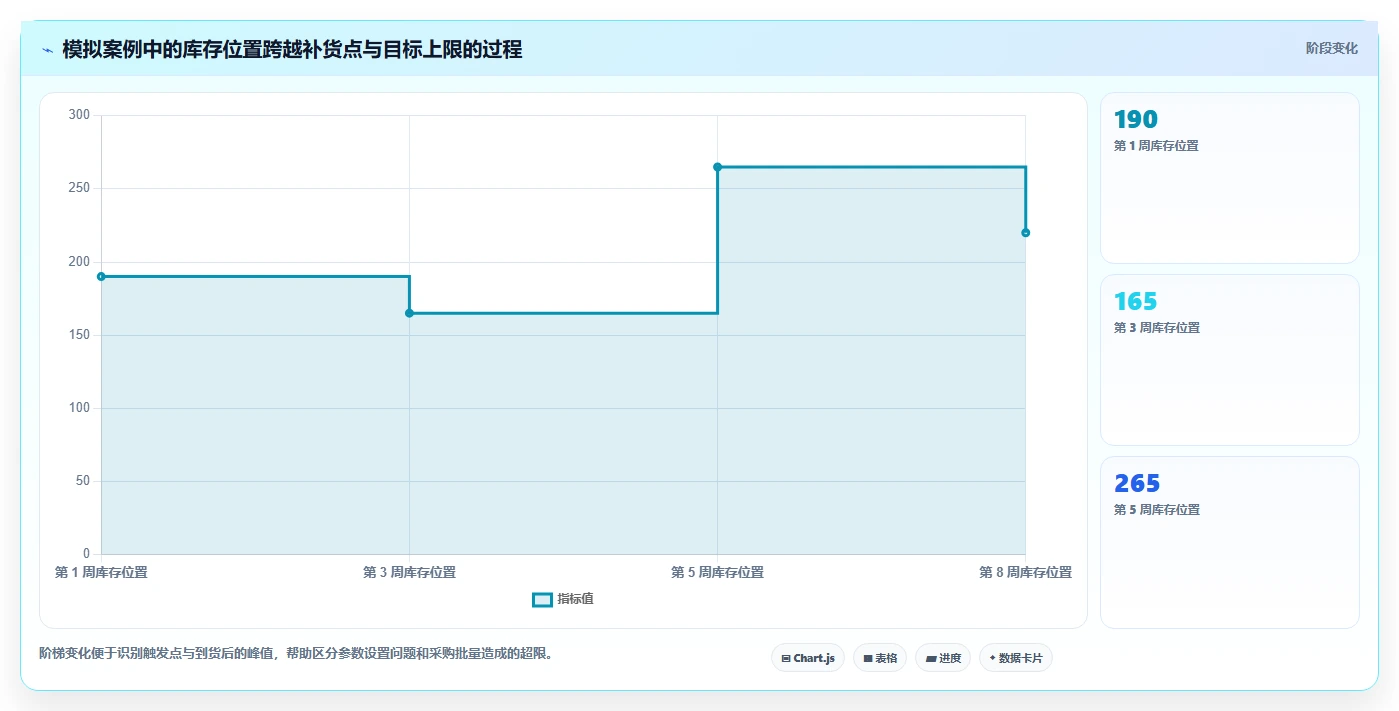The width and height of the screenshot is (1399, 711).
Task: Toggle the 指标值 legend item
Action: [563, 599]
